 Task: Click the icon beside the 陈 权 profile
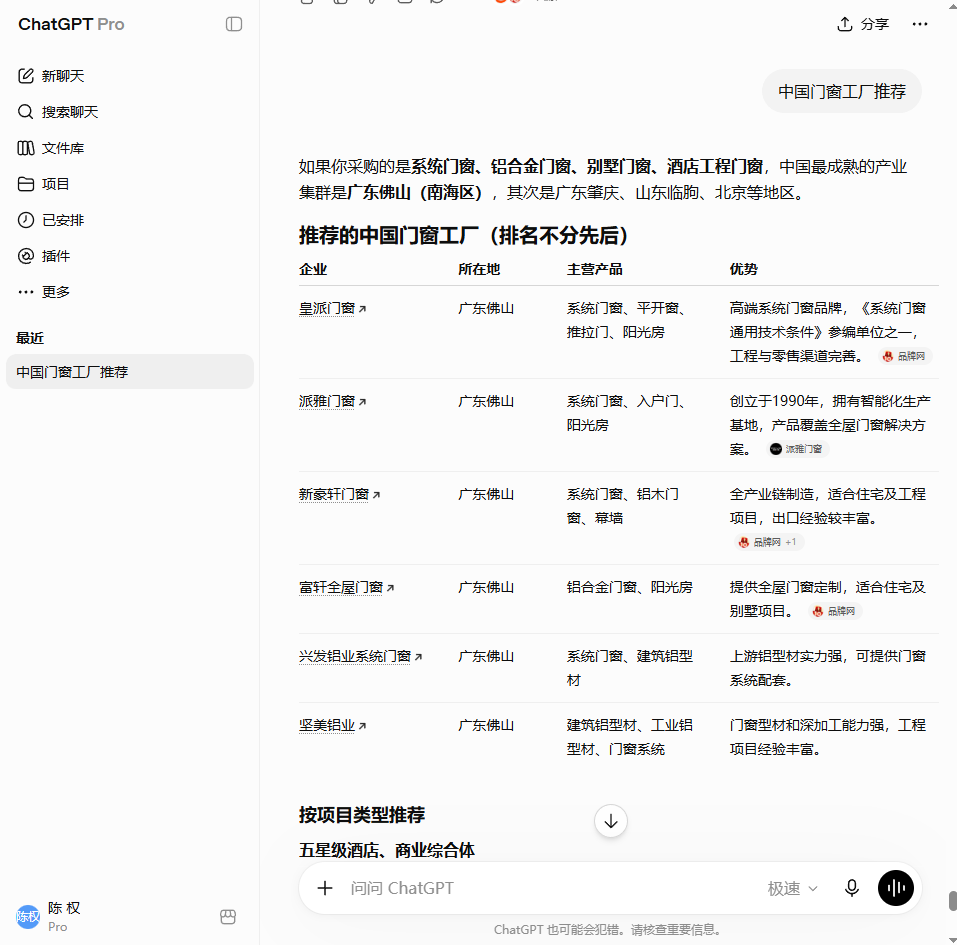[228, 917]
